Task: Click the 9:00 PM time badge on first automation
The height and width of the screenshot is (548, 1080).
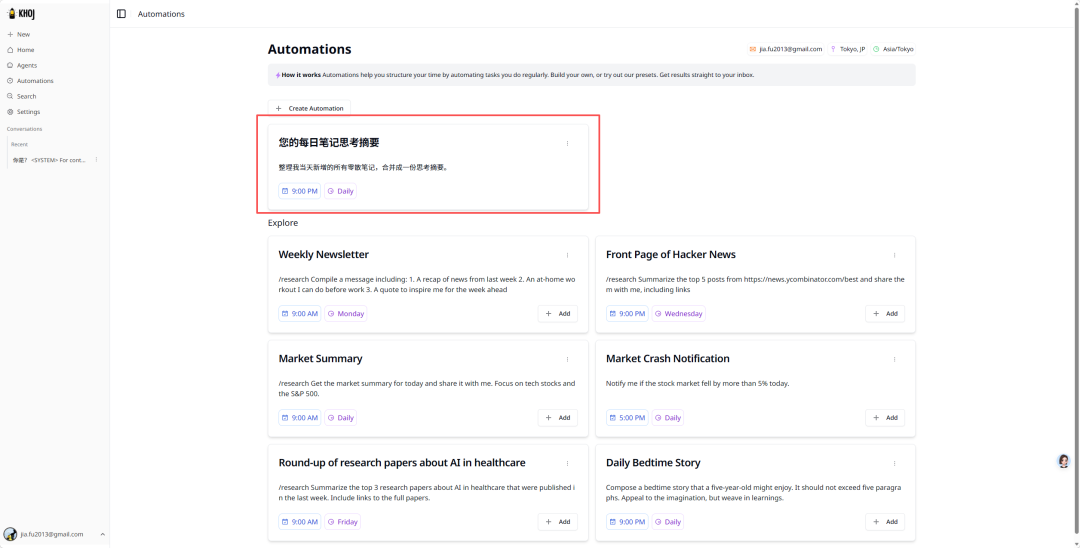Action: [x=300, y=191]
